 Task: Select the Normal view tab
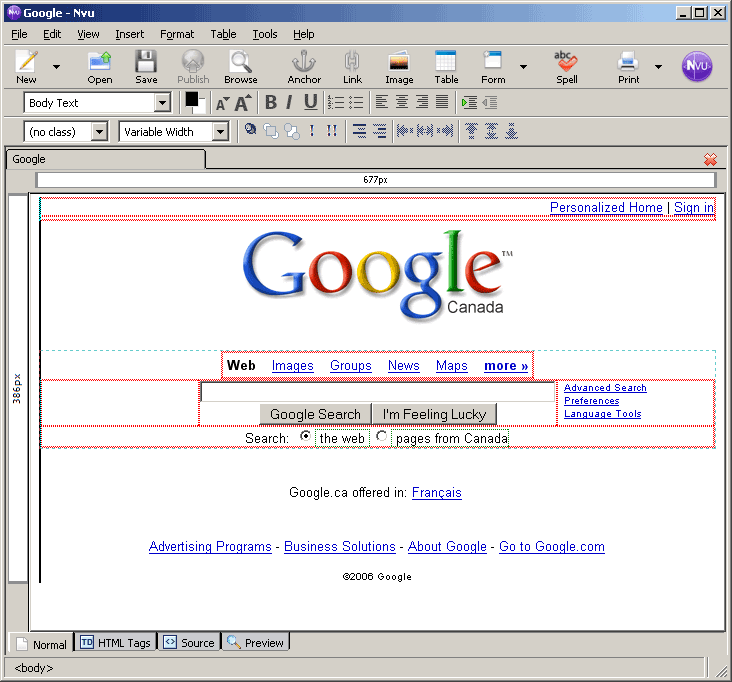[42, 644]
